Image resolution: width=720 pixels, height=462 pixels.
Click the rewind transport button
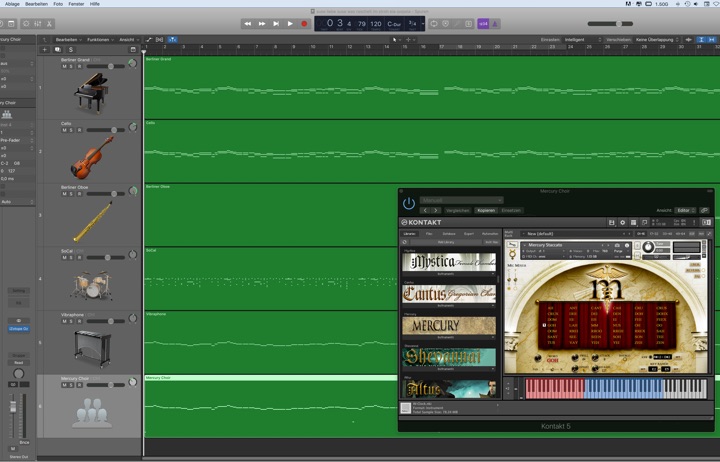coord(248,23)
